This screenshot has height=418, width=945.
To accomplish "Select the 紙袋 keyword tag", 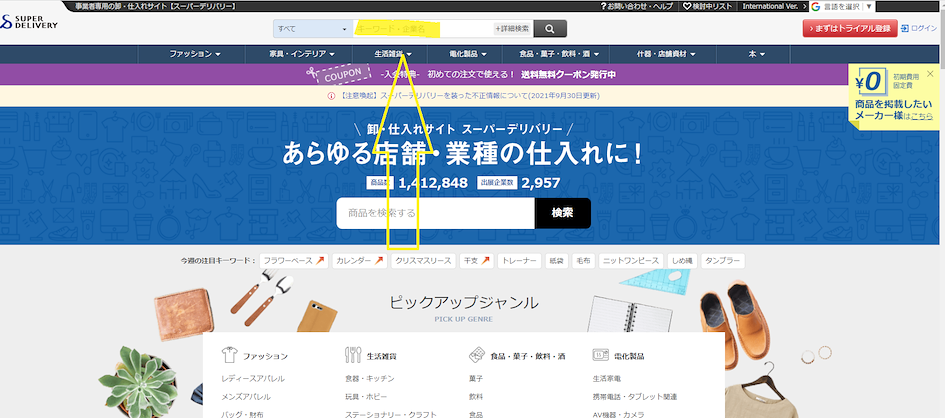I will click(x=556, y=261).
